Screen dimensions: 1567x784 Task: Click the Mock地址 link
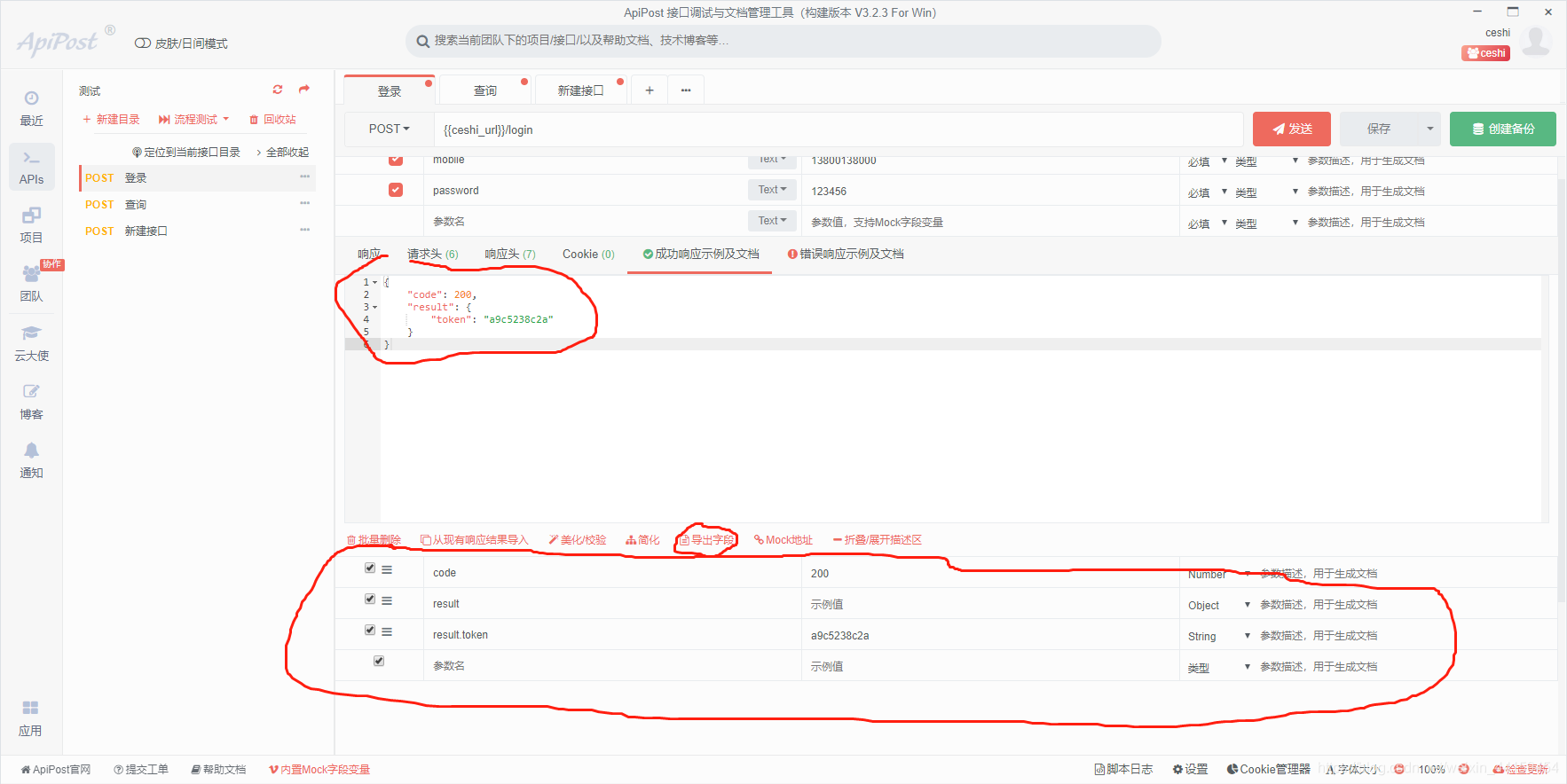click(x=783, y=539)
